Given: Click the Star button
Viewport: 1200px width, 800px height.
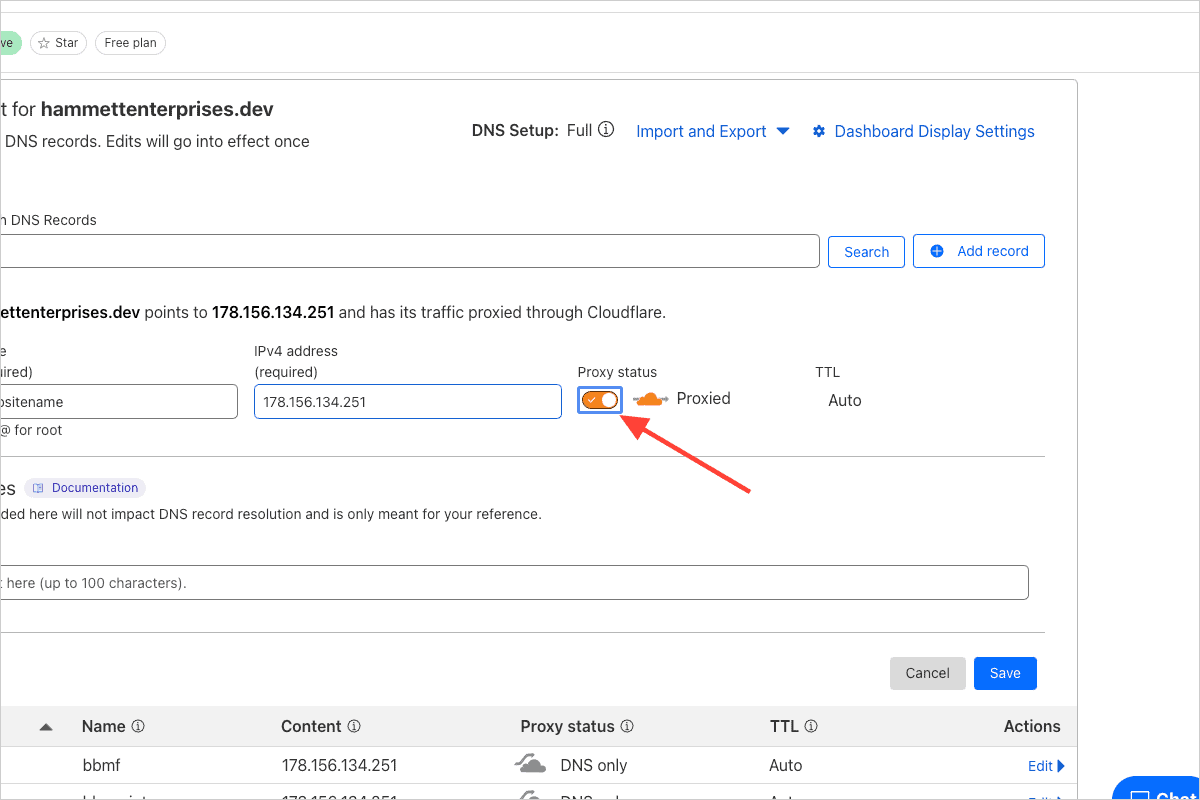Looking at the screenshot, I should pos(56,43).
